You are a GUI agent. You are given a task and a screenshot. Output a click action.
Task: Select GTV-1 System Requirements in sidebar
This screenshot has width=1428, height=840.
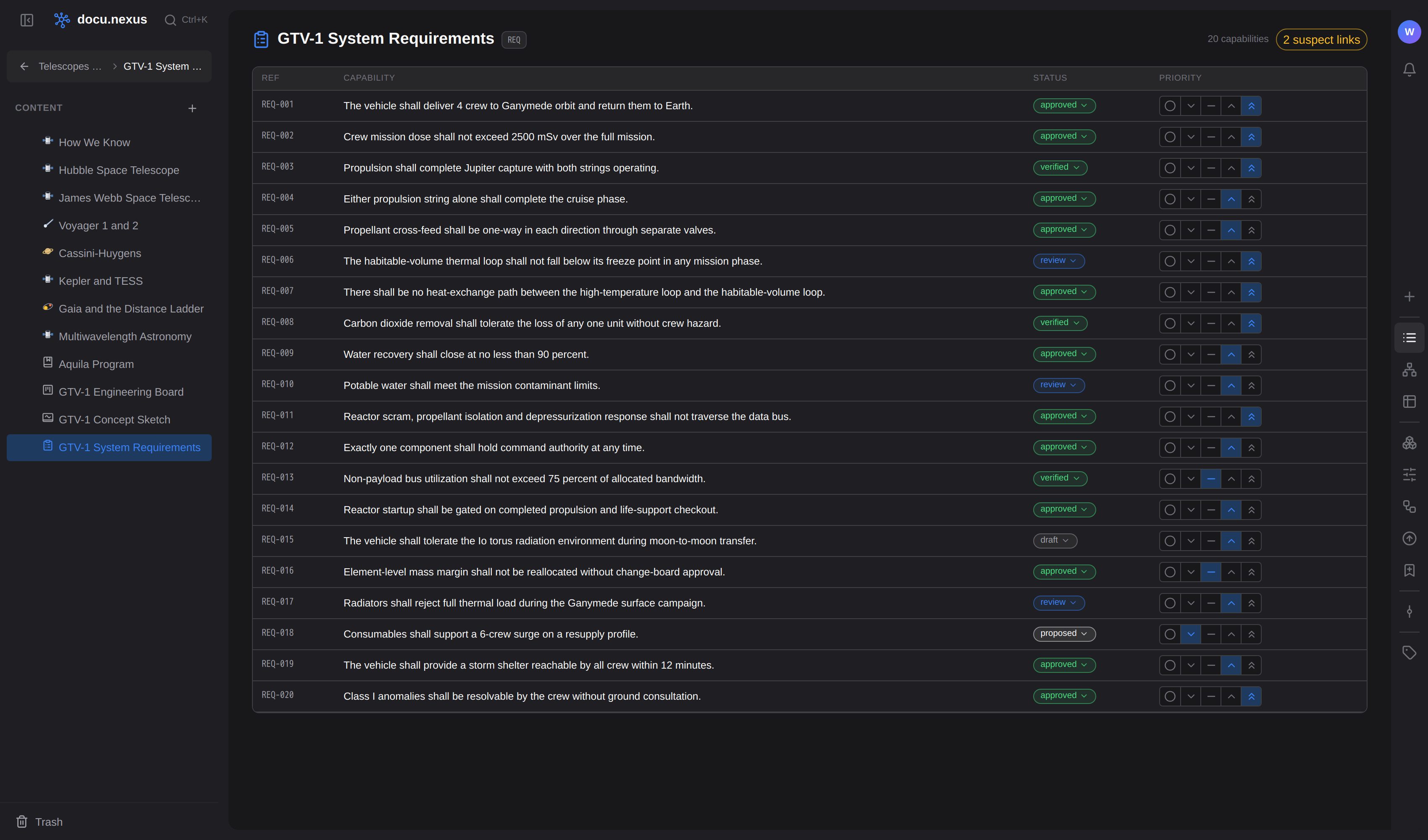[x=109, y=447]
